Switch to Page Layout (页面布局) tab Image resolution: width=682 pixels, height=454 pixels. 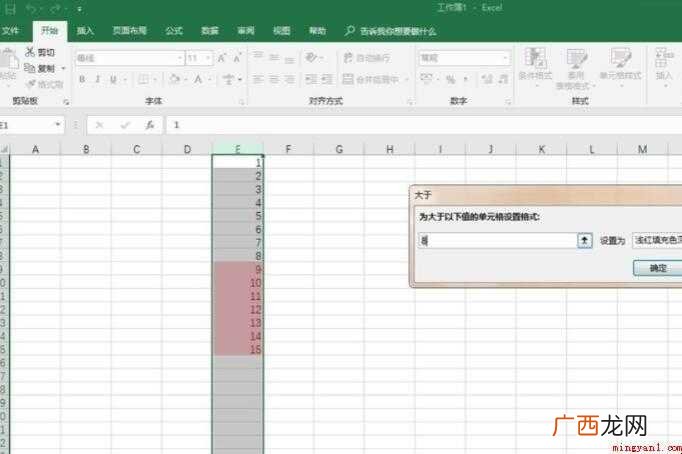click(130, 30)
